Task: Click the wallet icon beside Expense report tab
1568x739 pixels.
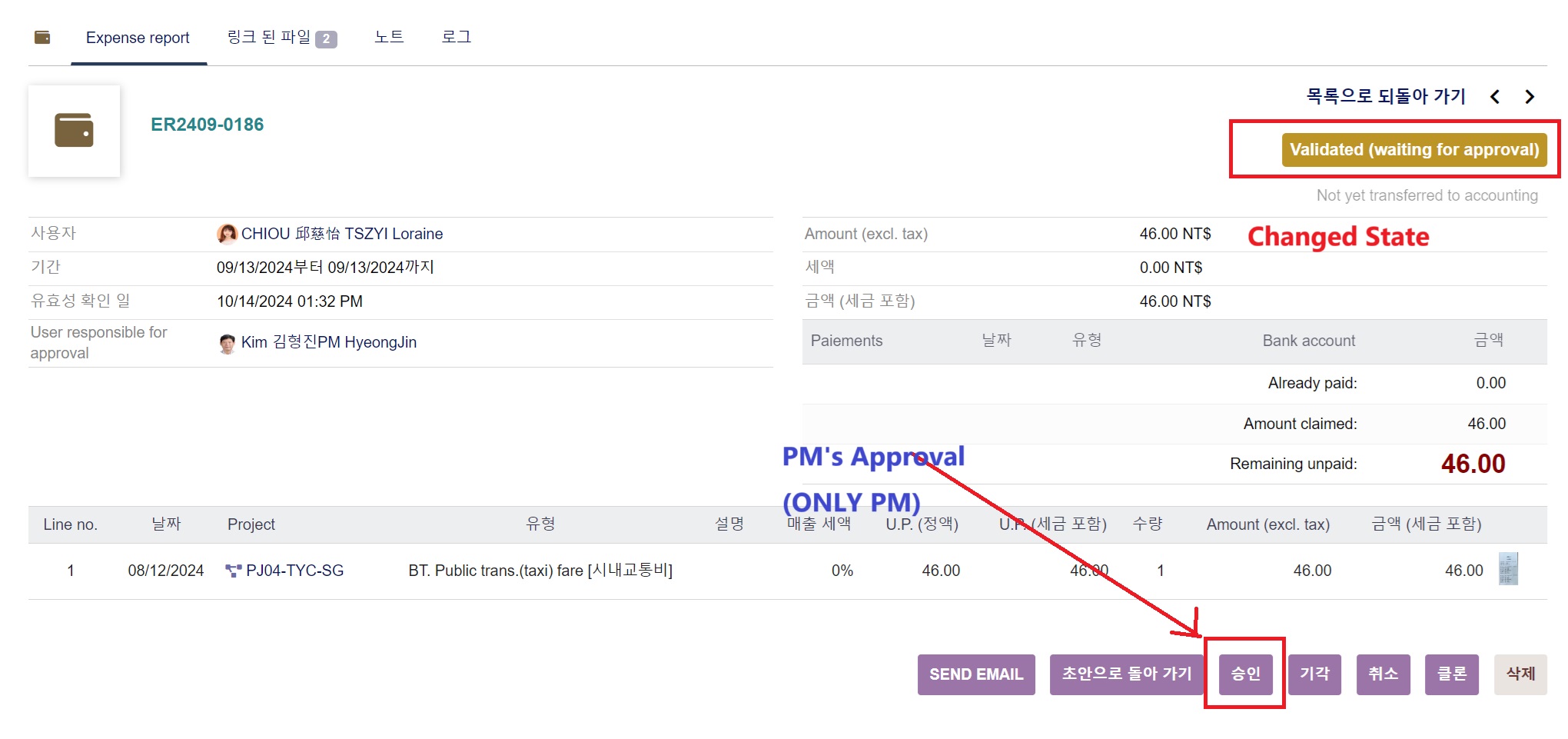Action: point(42,38)
